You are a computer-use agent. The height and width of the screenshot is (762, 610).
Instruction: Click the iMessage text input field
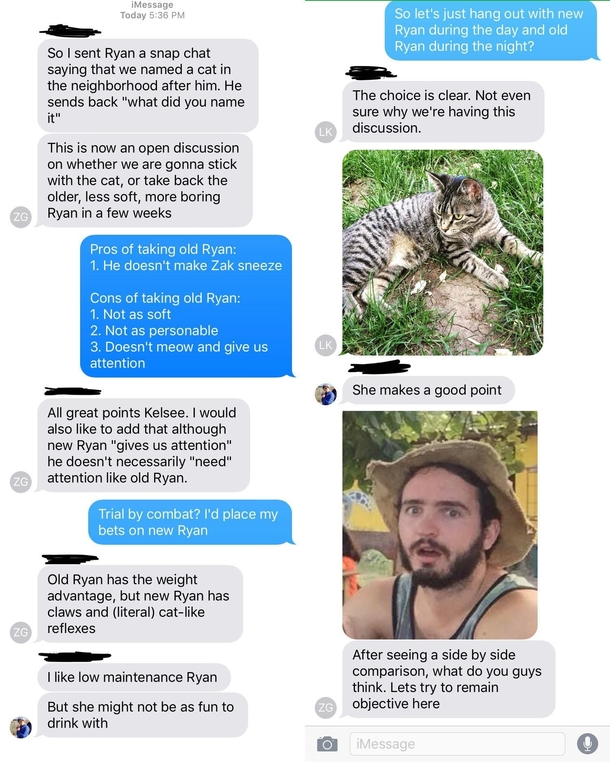pos(457,744)
